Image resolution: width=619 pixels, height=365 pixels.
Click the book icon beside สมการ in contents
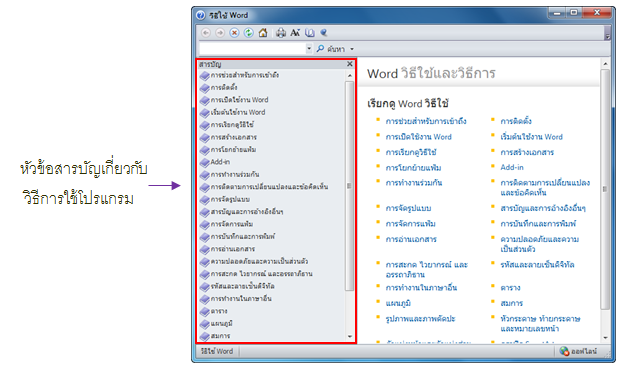click(x=204, y=336)
